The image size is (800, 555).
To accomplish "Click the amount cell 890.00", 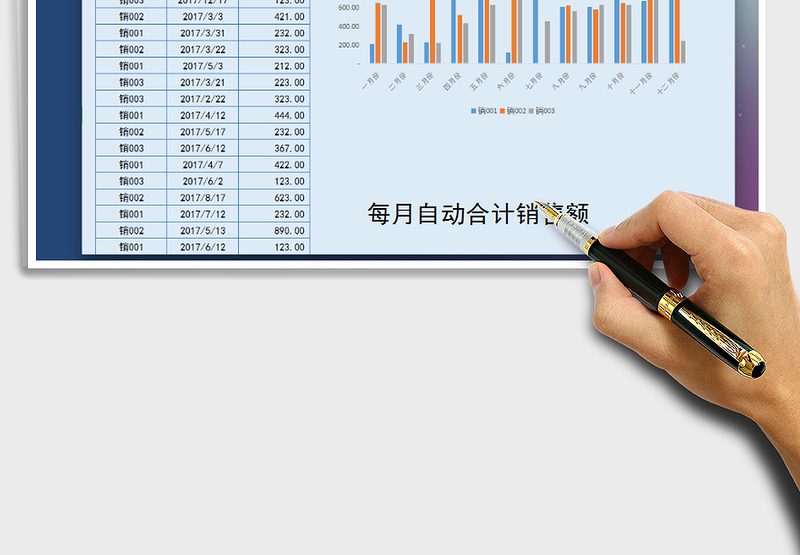I will point(274,231).
